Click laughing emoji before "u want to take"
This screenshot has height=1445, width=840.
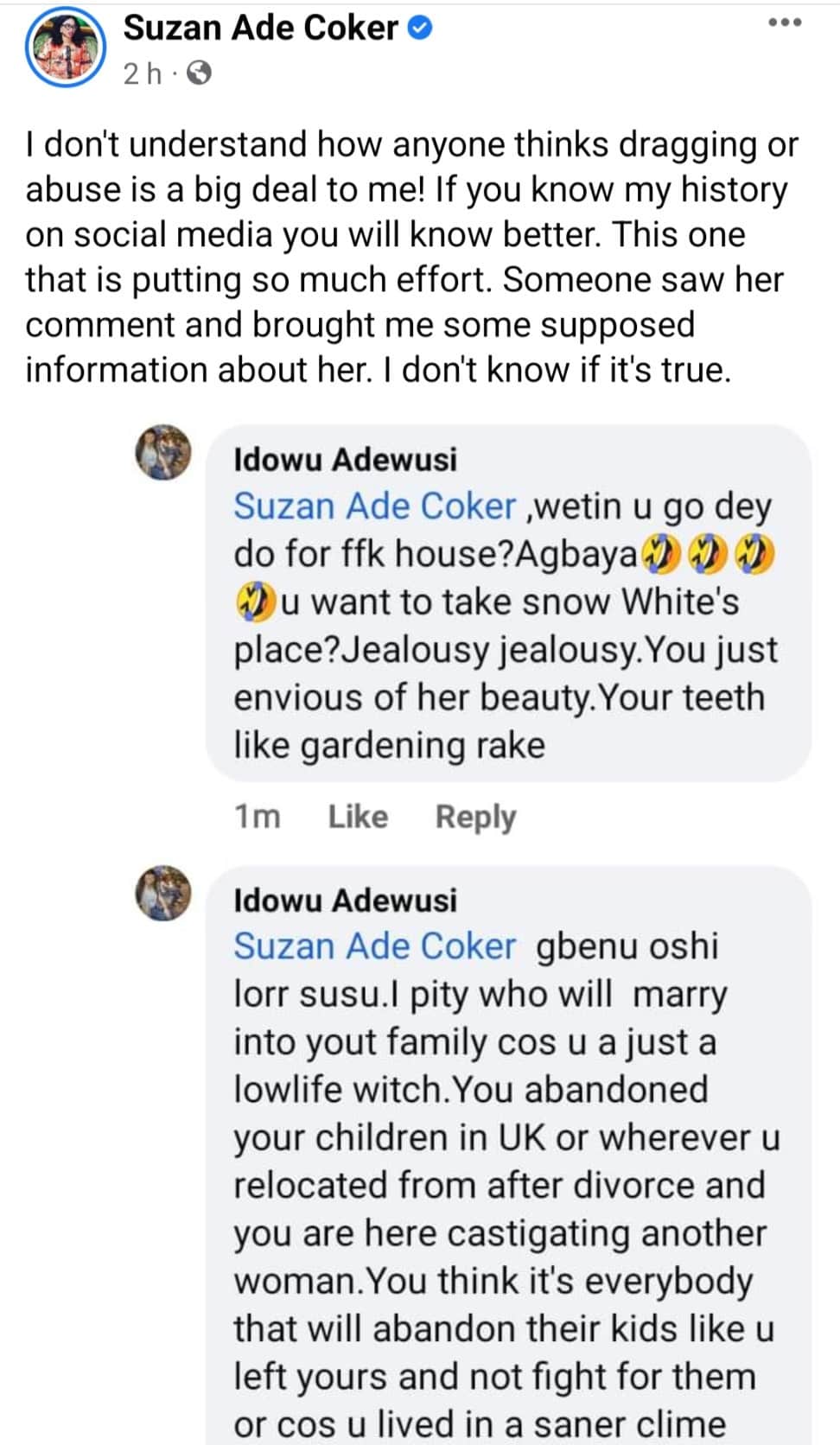point(255,602)
